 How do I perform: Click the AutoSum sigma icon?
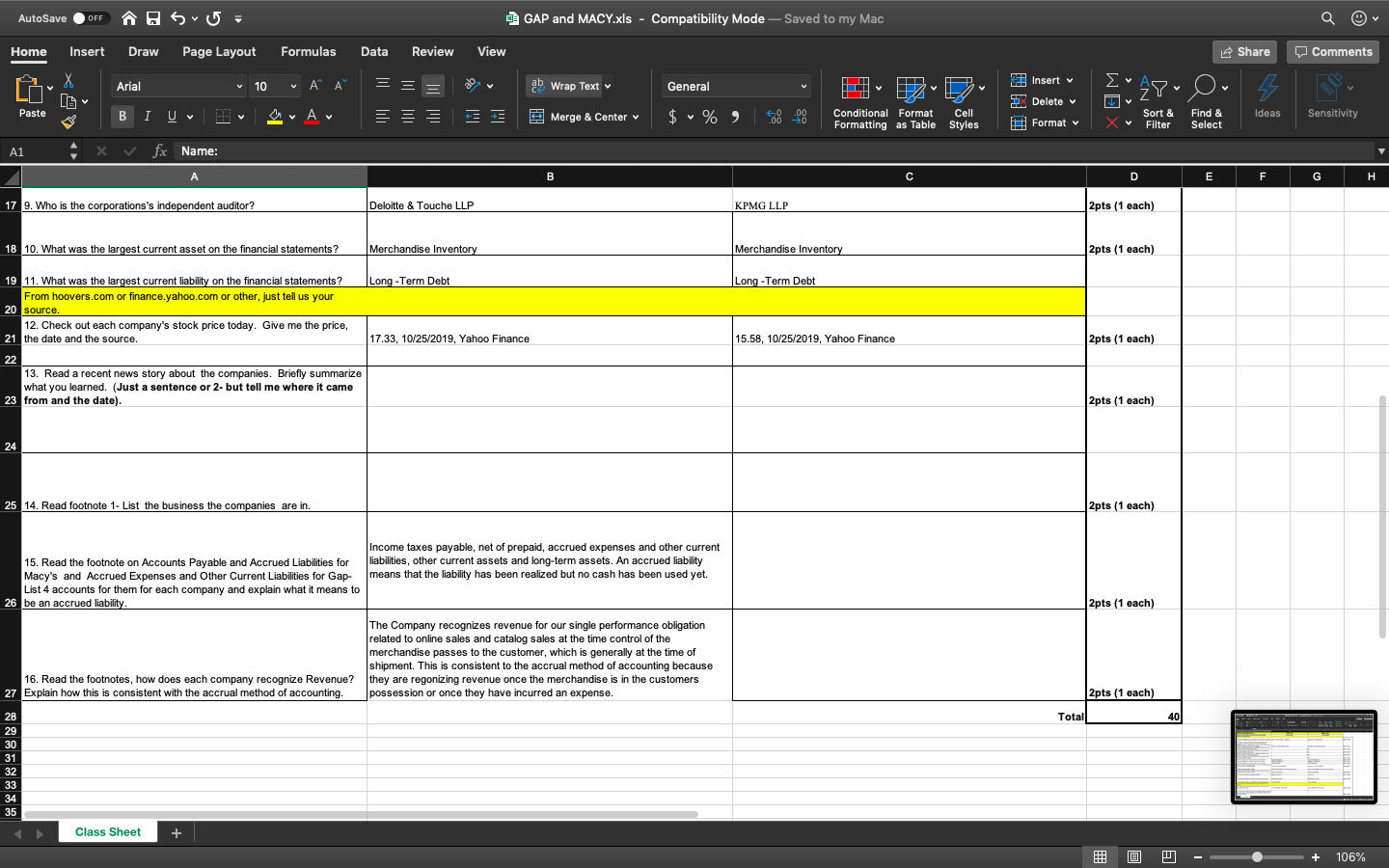pos(1112,80)
